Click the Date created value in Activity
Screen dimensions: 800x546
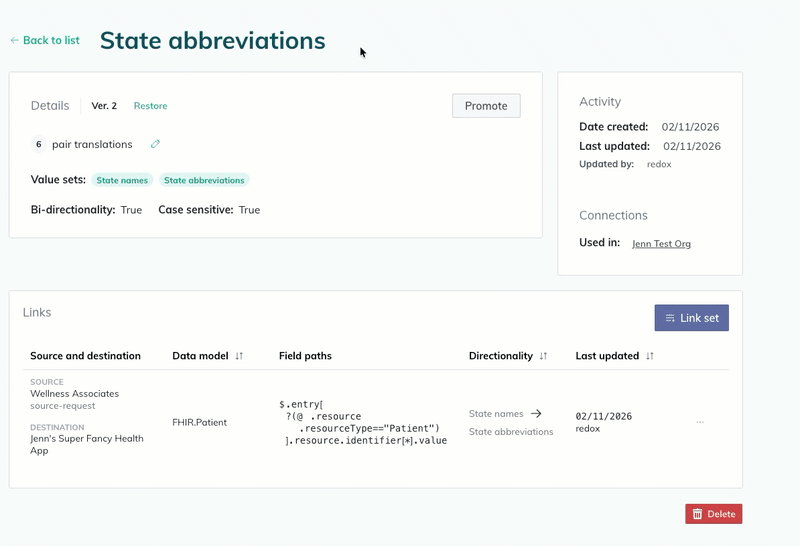[690, 127]
